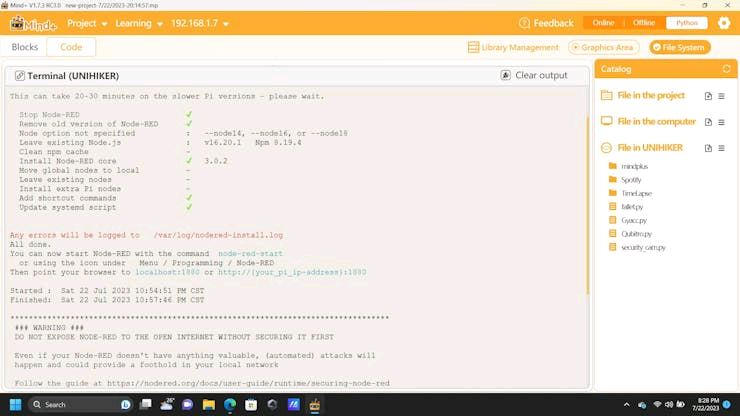Select the Code tab
The height and width of the screenshot is (416, 740).
pos(71,47)
